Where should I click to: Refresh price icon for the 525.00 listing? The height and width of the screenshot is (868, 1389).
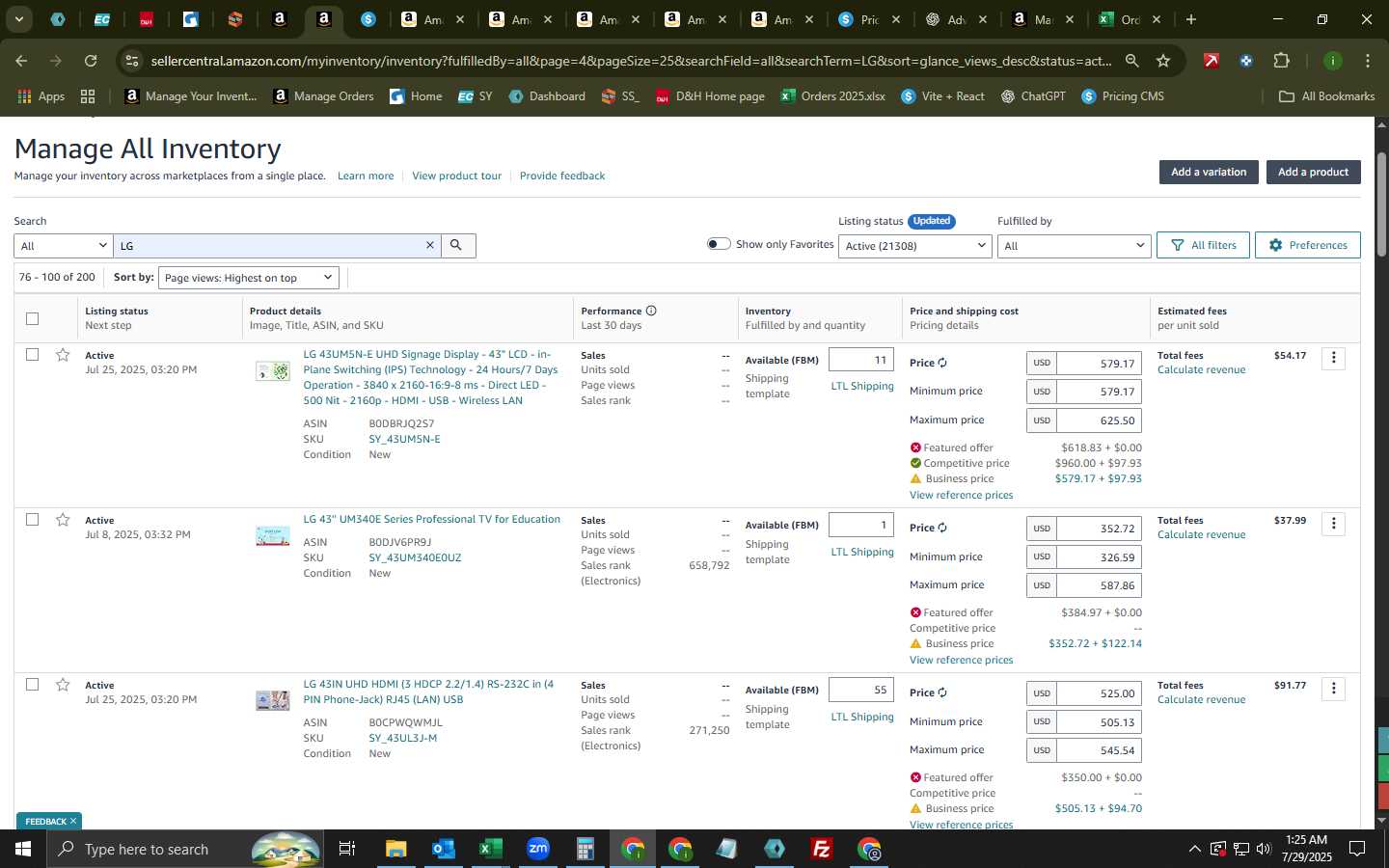(942, 693)
